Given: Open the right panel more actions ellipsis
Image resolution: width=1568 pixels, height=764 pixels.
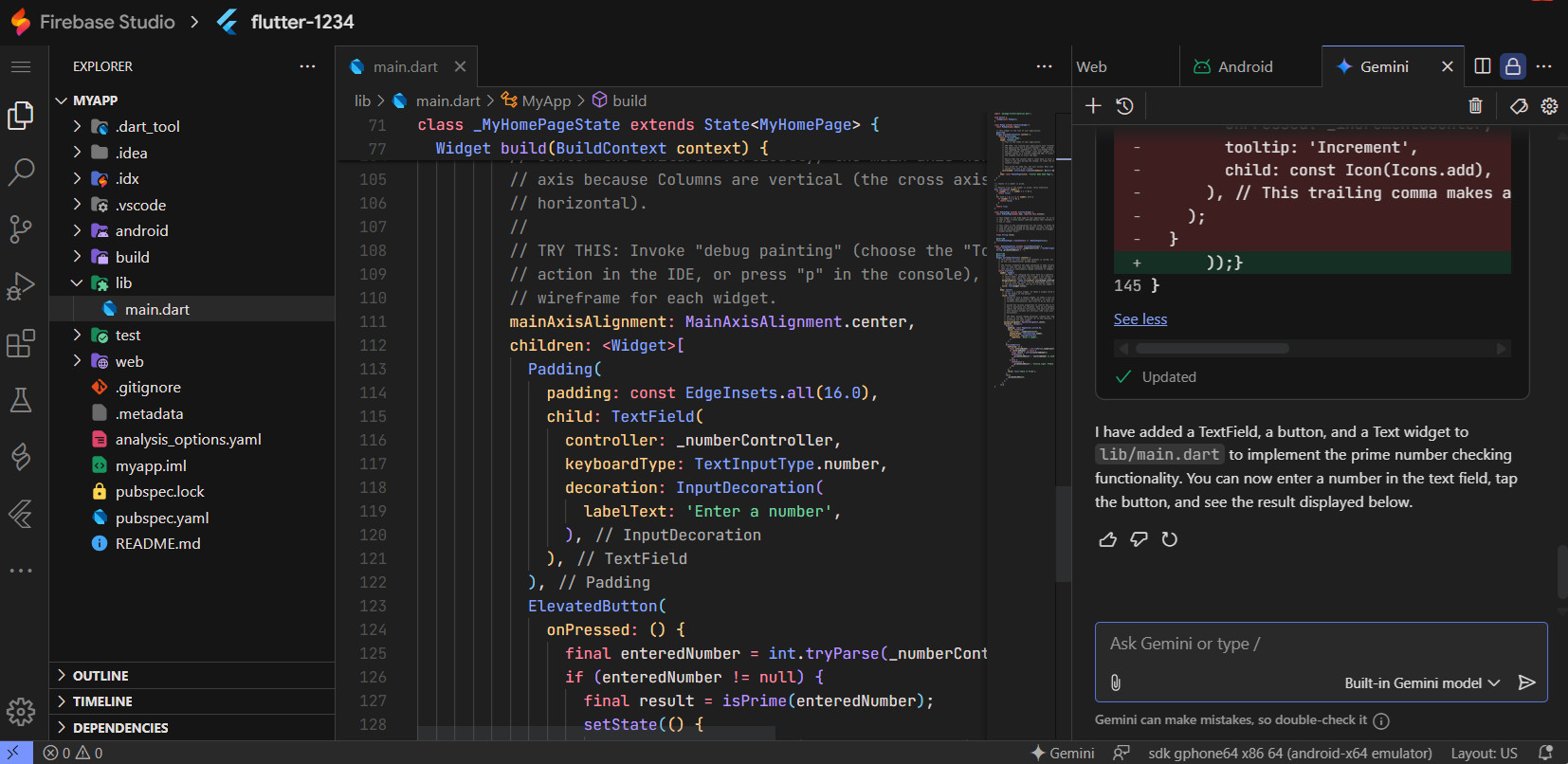Looking at the screenshot, I should (1543, 66).
